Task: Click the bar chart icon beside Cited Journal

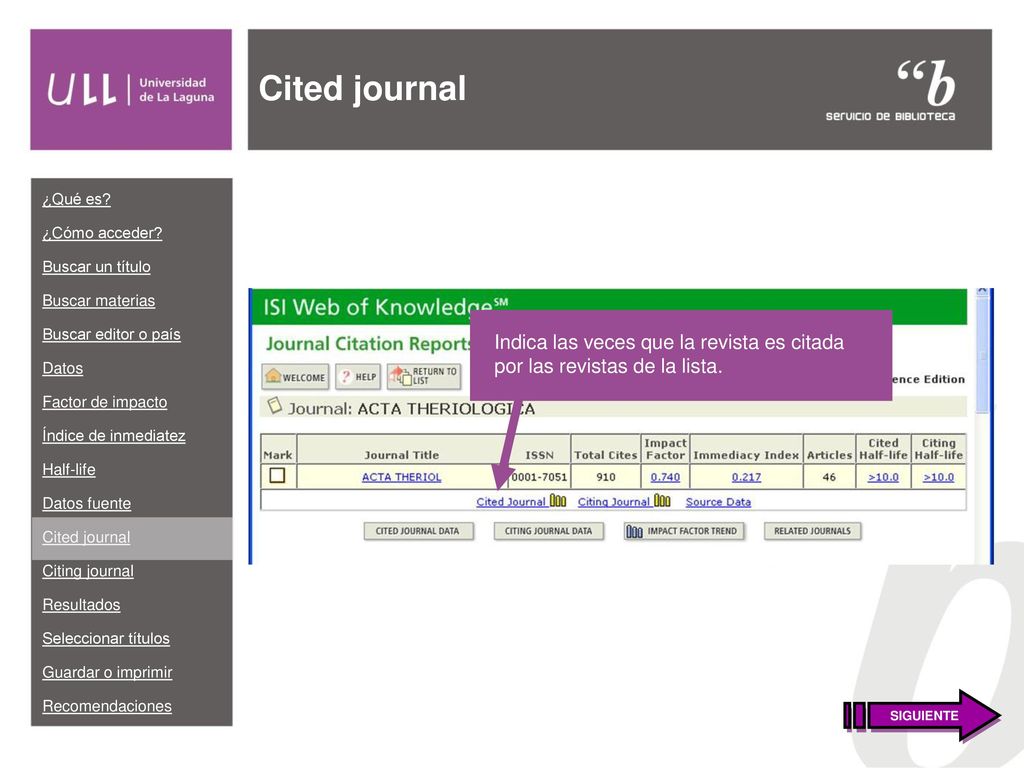Action: (x=558, y=501)
